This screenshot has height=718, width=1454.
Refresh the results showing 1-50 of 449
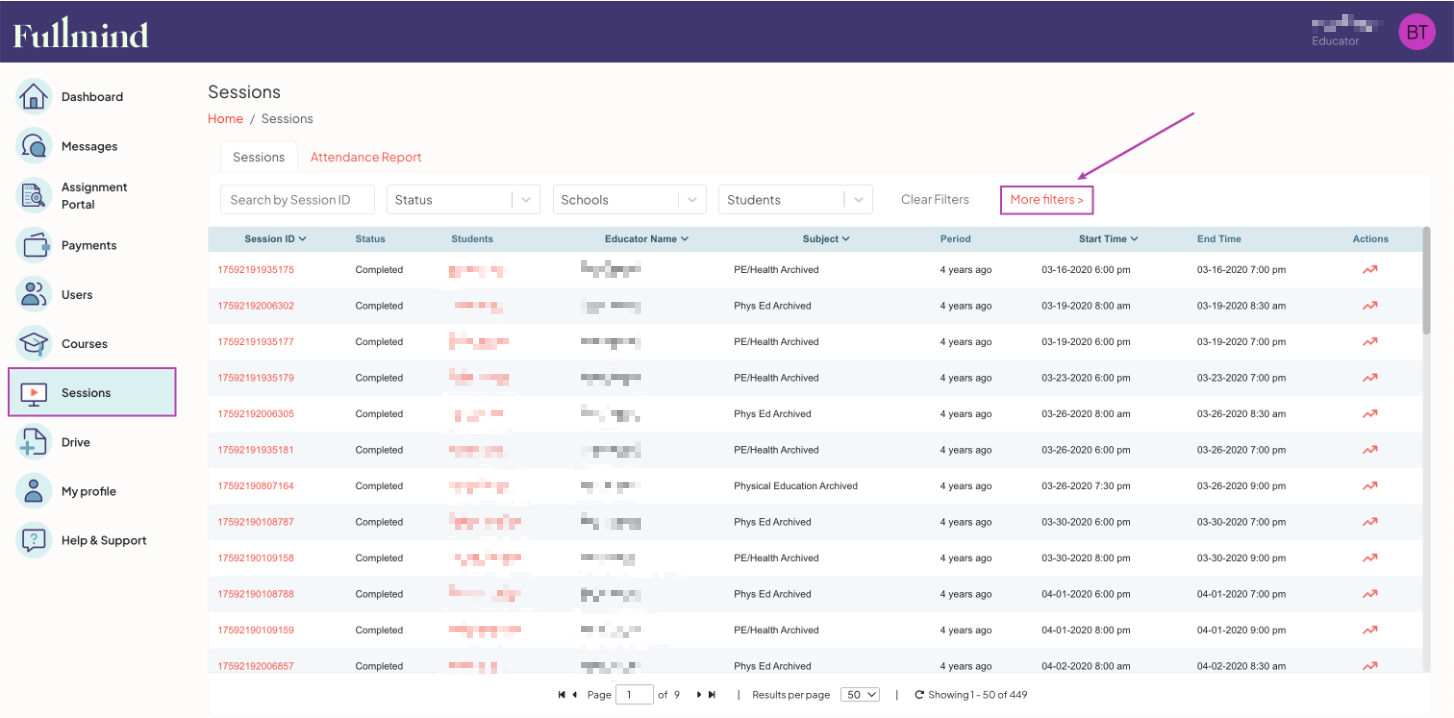[919, 694]
